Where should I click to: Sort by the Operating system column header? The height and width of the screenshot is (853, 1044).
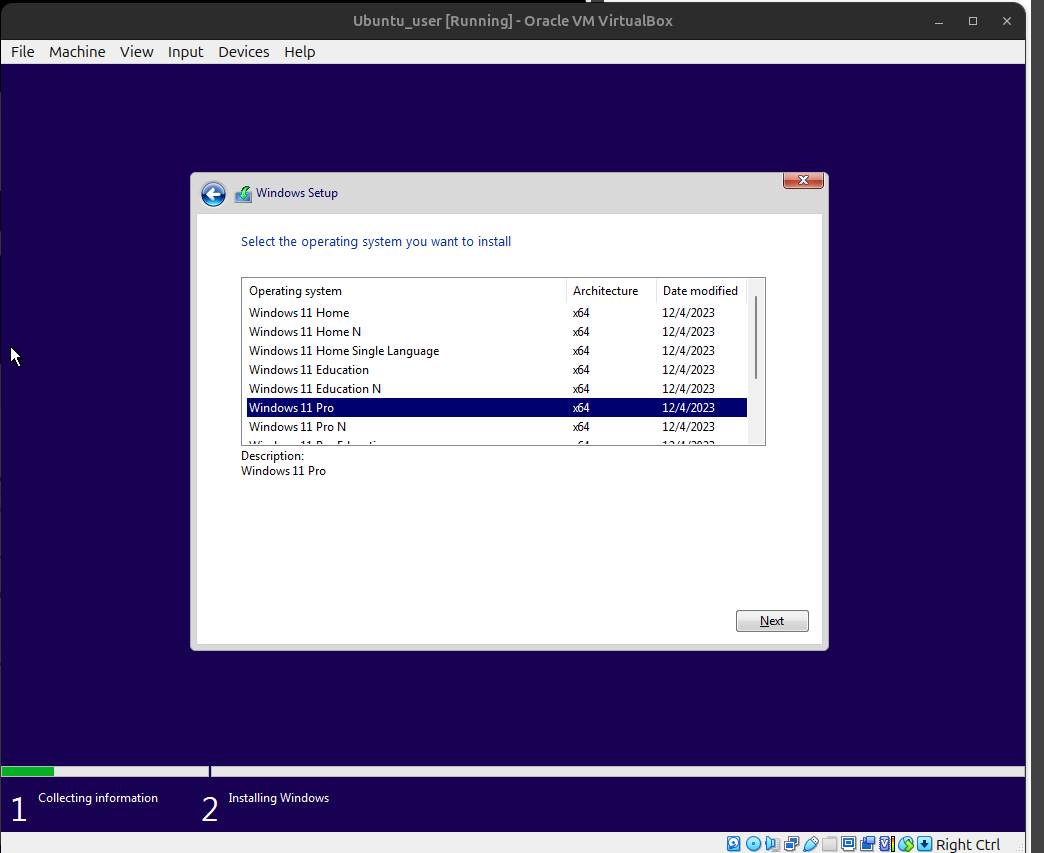point(404,291)
